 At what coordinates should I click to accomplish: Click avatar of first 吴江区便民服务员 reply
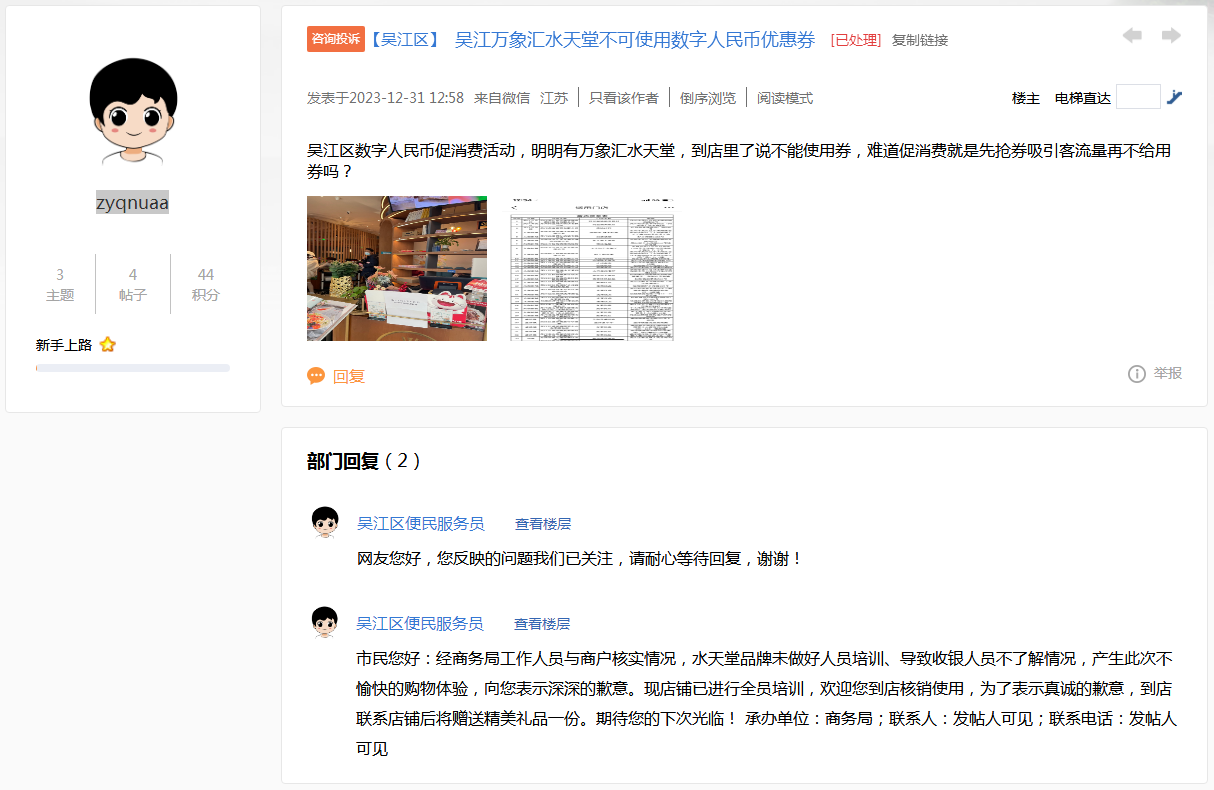325,522
